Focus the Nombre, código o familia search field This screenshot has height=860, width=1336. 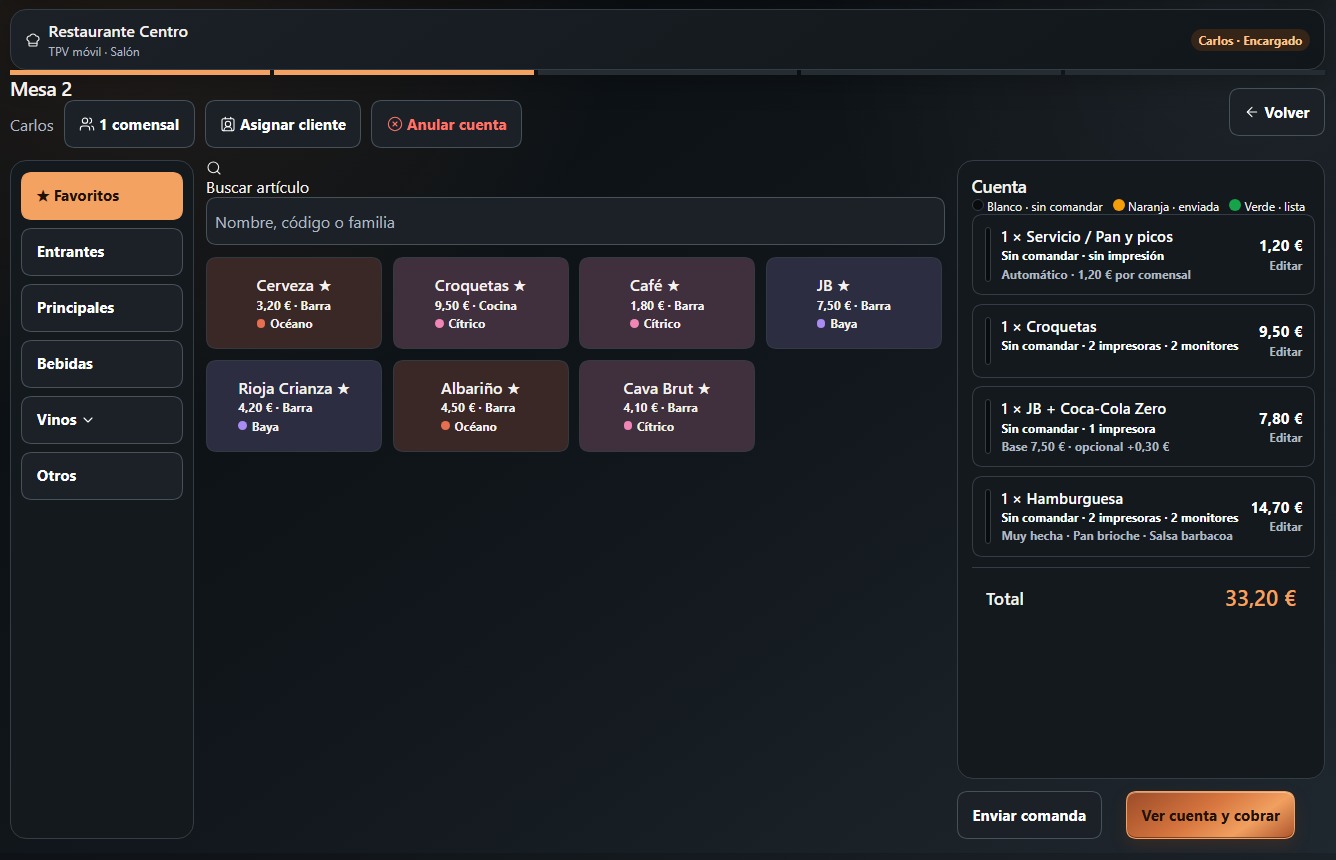(x=575, y=221)
